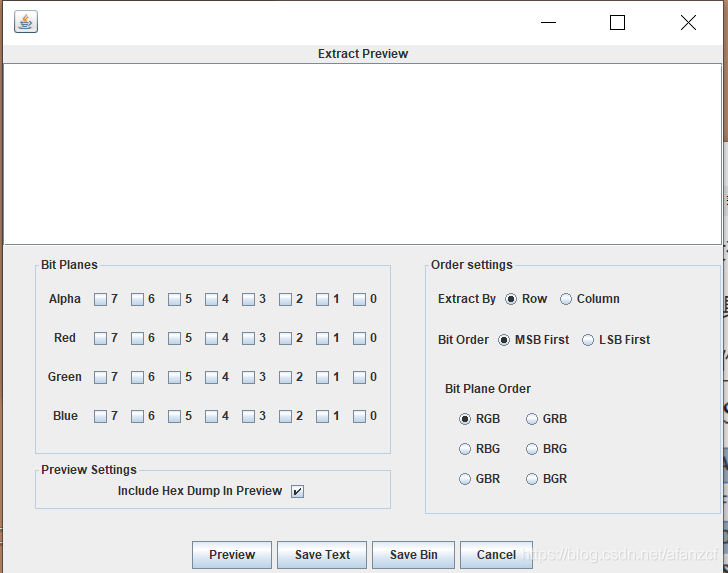Toggle Green bit plane 7
728x573 pixels.
100,378
